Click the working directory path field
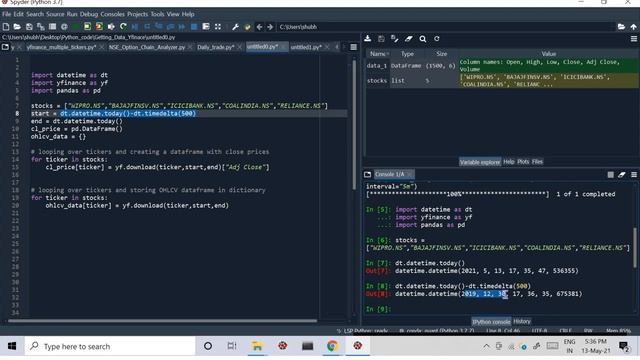640x360 pixels. point(446,27)
